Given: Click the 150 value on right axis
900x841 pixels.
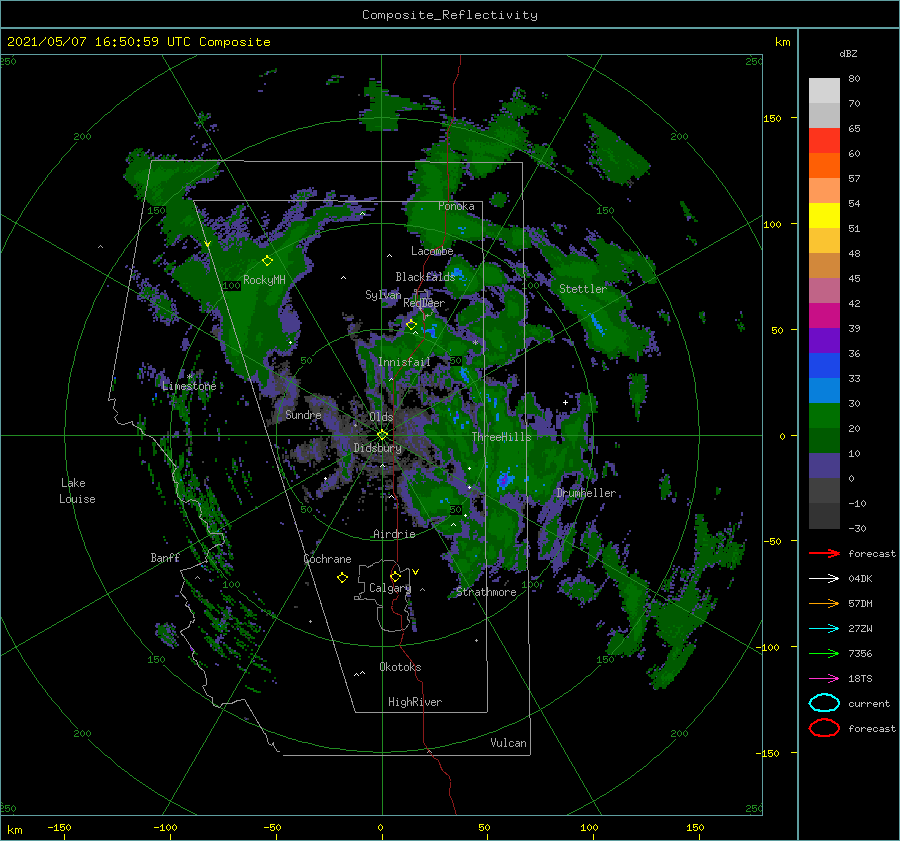Looking at the screenshot, I should click(x=772, y=118).
